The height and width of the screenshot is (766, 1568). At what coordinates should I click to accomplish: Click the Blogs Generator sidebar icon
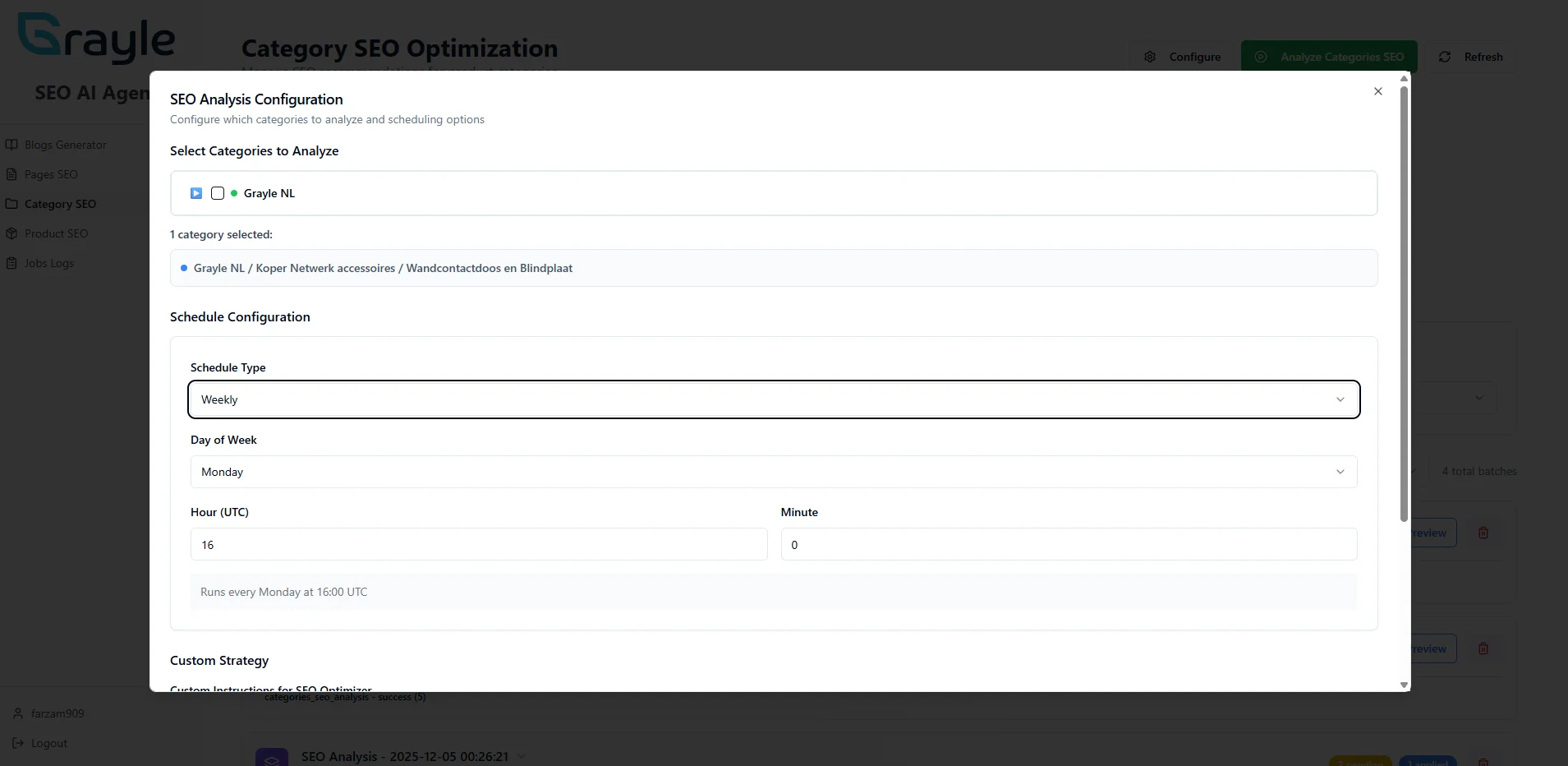click(x=12, y=144)
